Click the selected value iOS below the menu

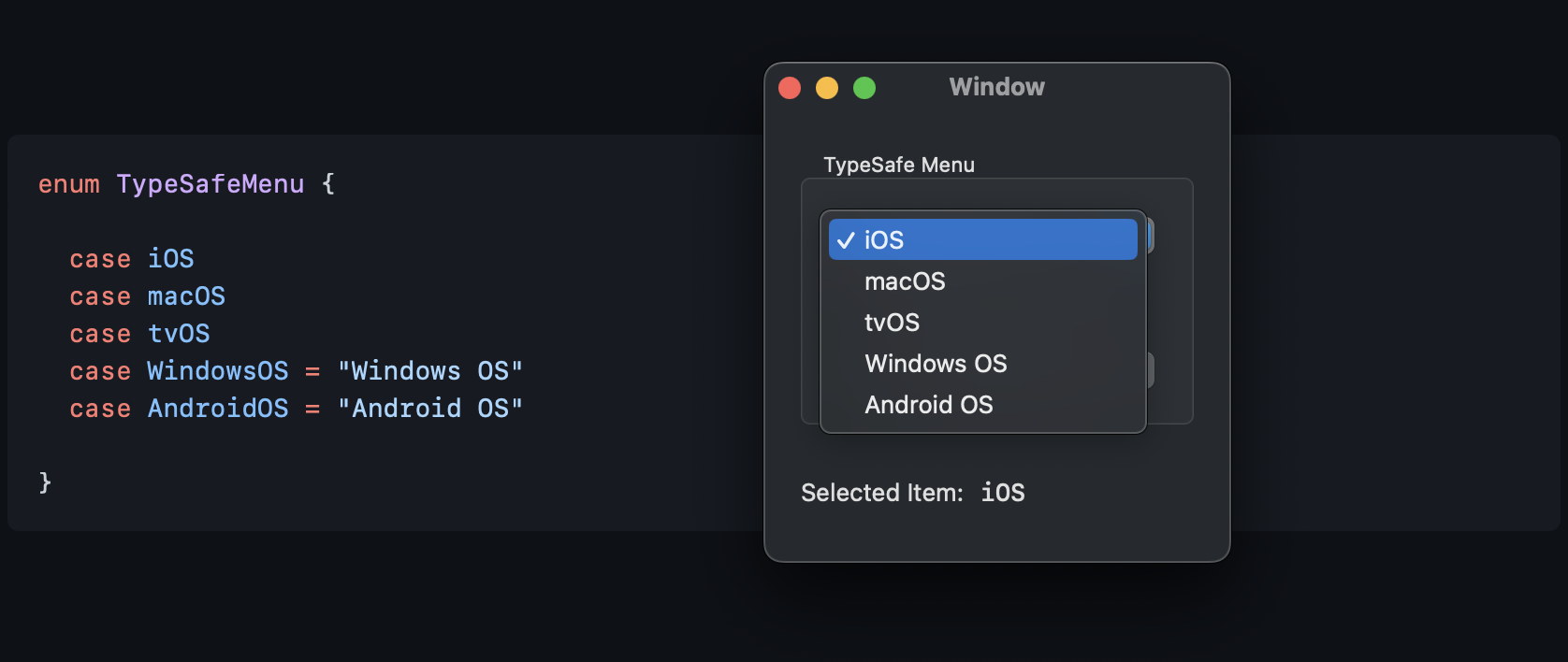(x=1003, y=493)
